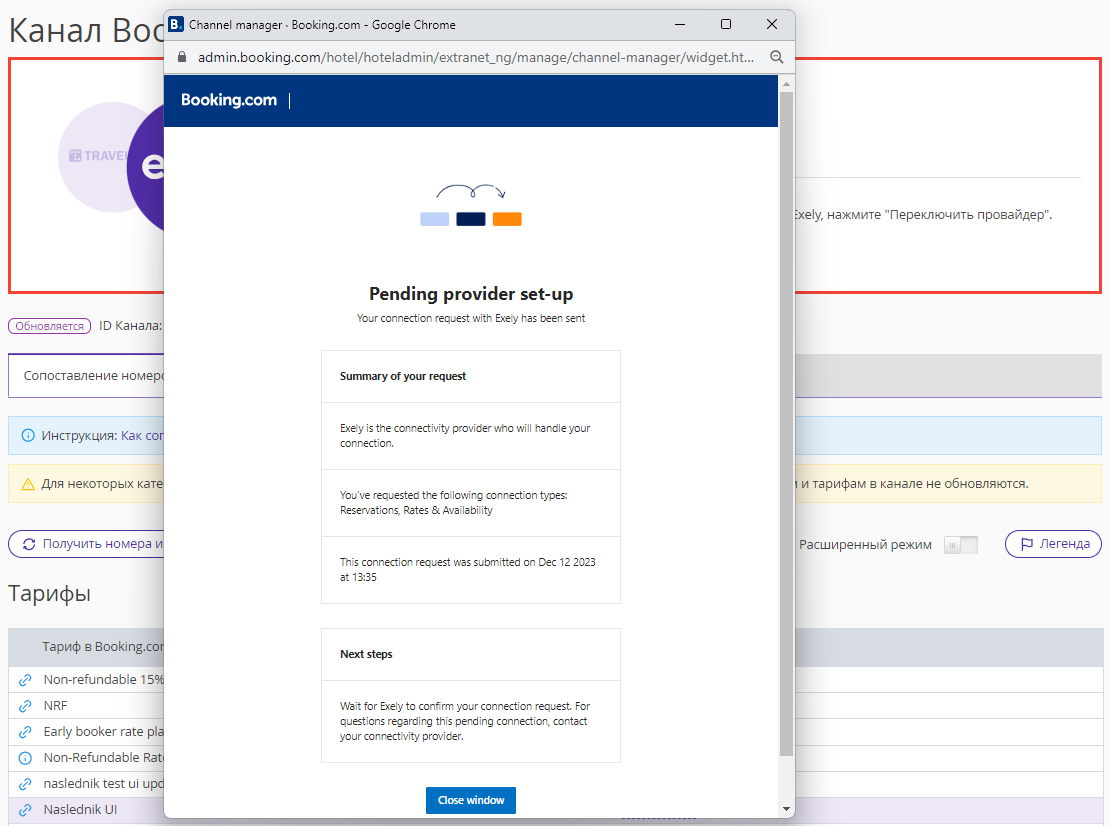This screenshot has height=826, width=1110.
Task: Click the URL in the Chrome address bar
Action: coord(476,57)
